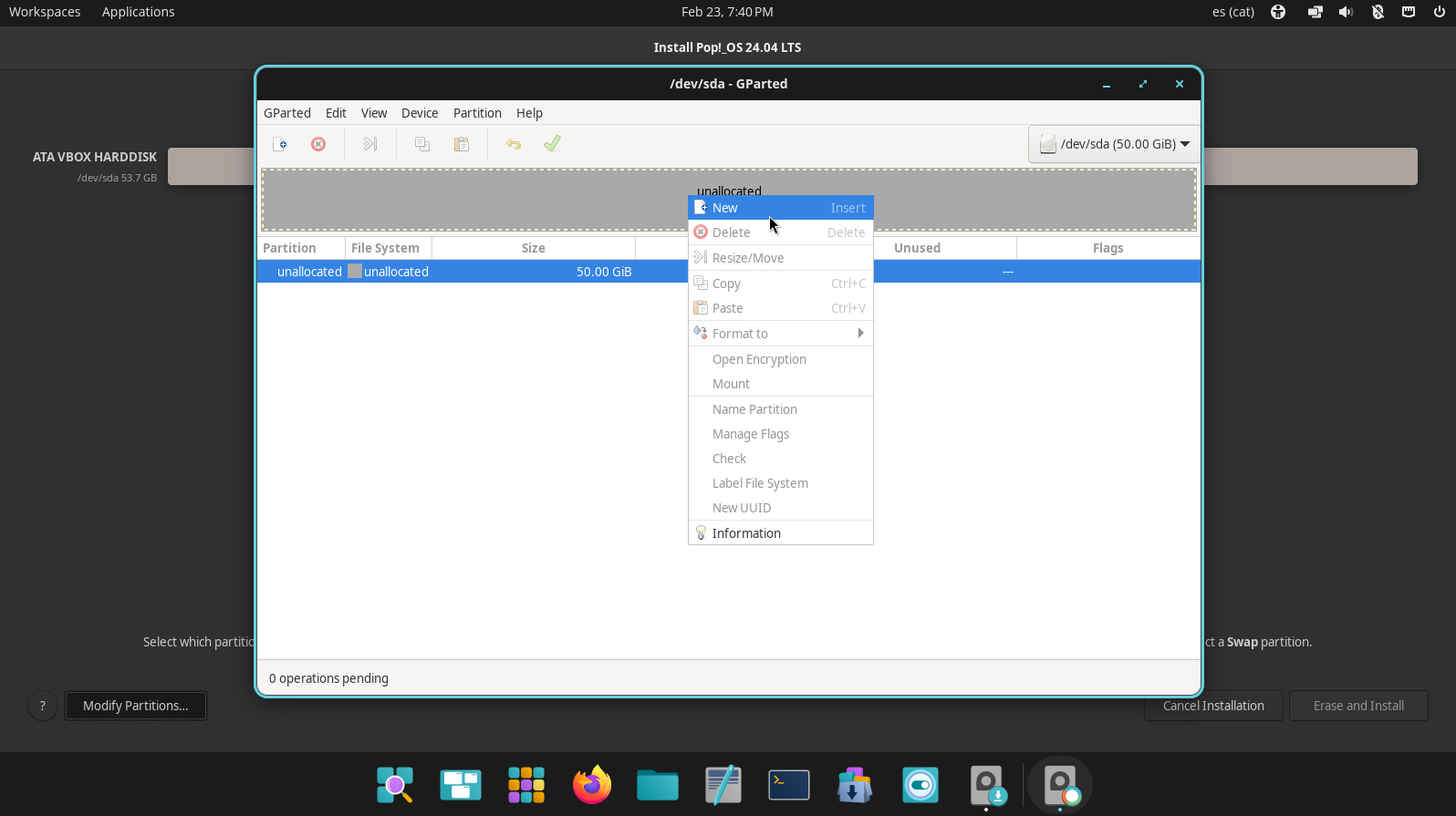Open the /dev/sda device selector dropdown
Screen dimensions: 1456x816
(x=1114, y=144)
